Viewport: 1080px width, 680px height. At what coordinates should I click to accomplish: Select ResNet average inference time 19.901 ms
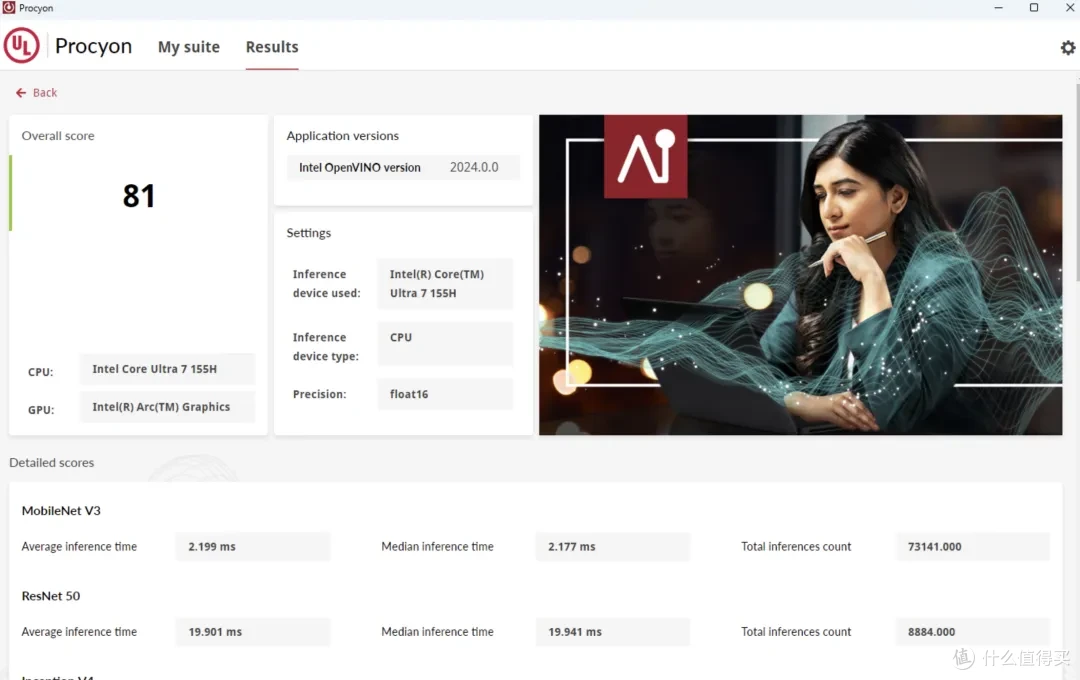253,632
